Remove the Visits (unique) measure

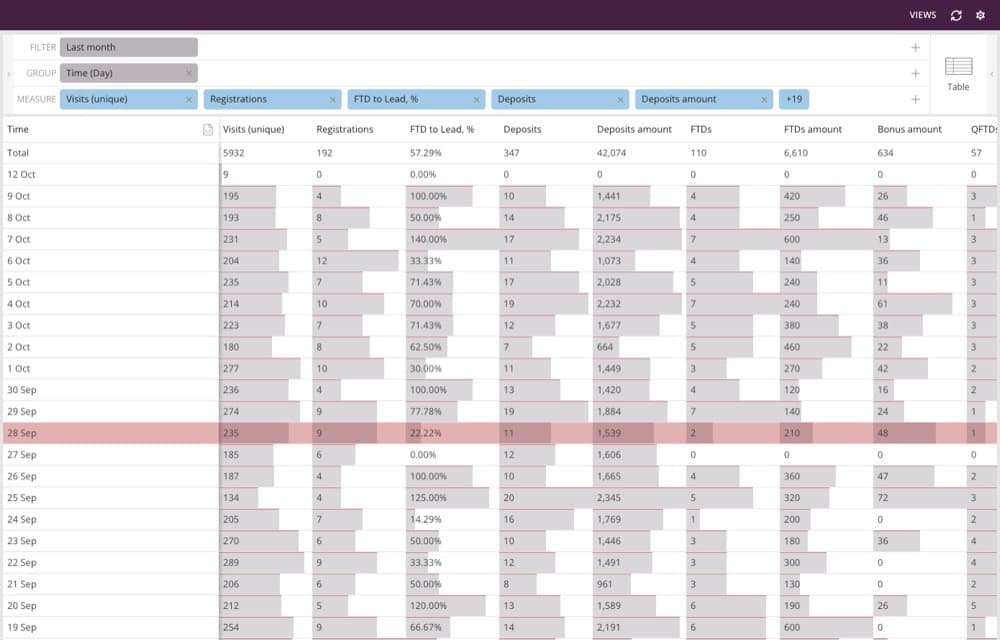pyautogui.click(x=189, y=99)
